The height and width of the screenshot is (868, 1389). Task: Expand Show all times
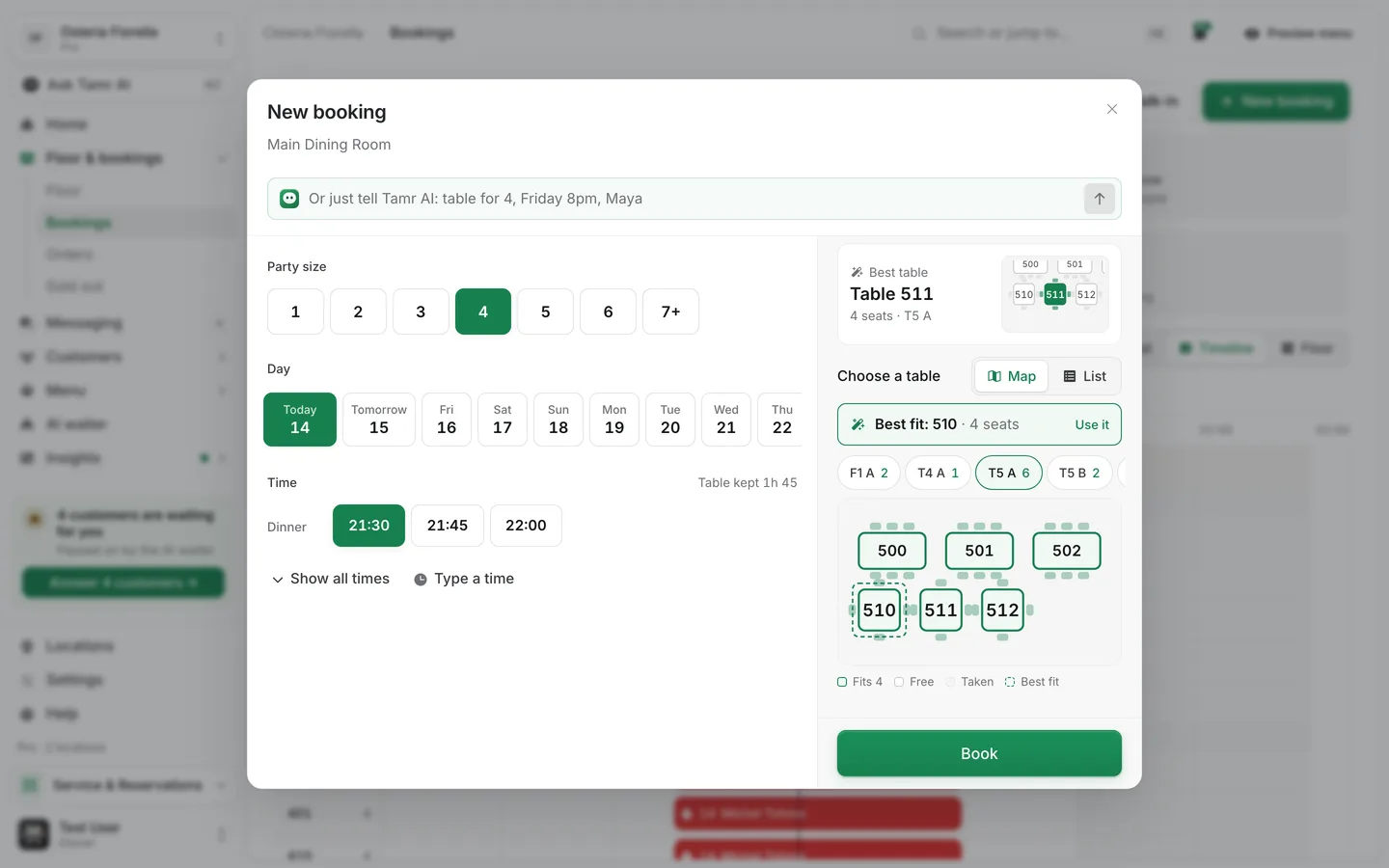pyautogui.click(x=331, y=579)
